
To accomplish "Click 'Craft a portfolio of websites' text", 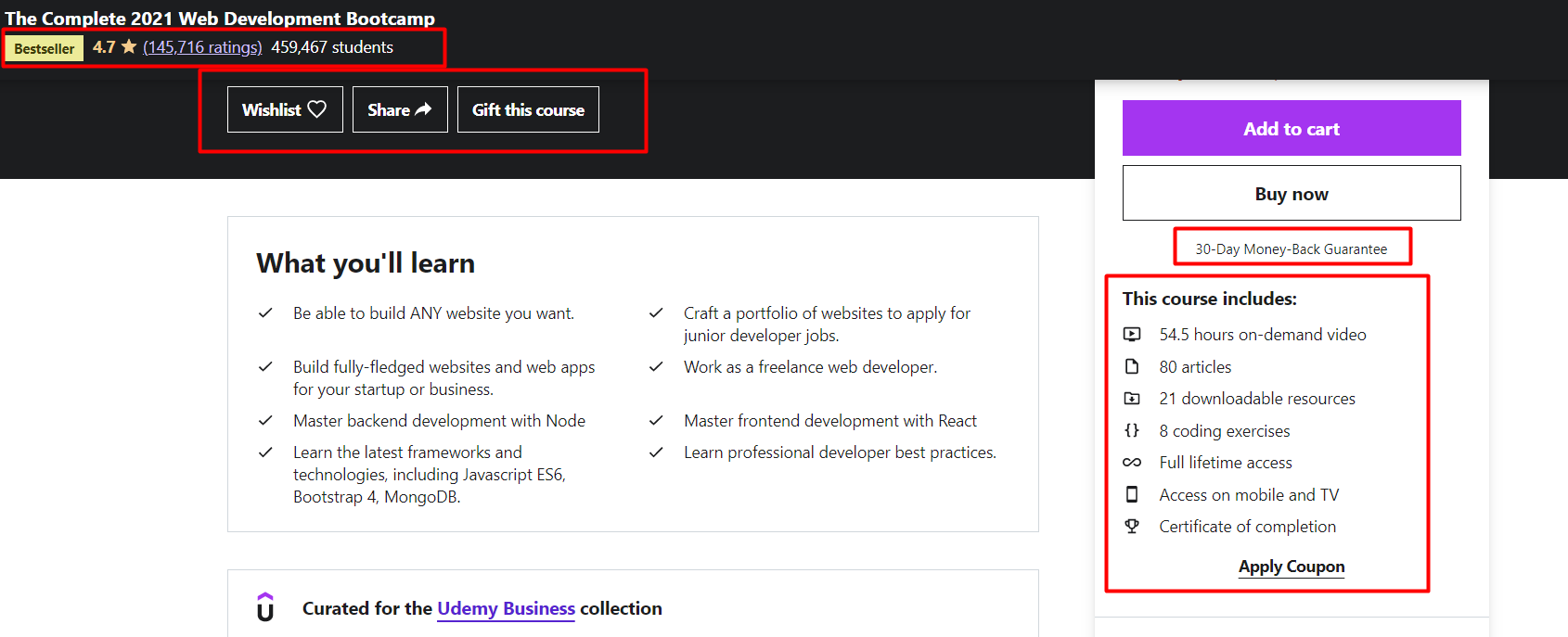I will (x=828, y=325).
